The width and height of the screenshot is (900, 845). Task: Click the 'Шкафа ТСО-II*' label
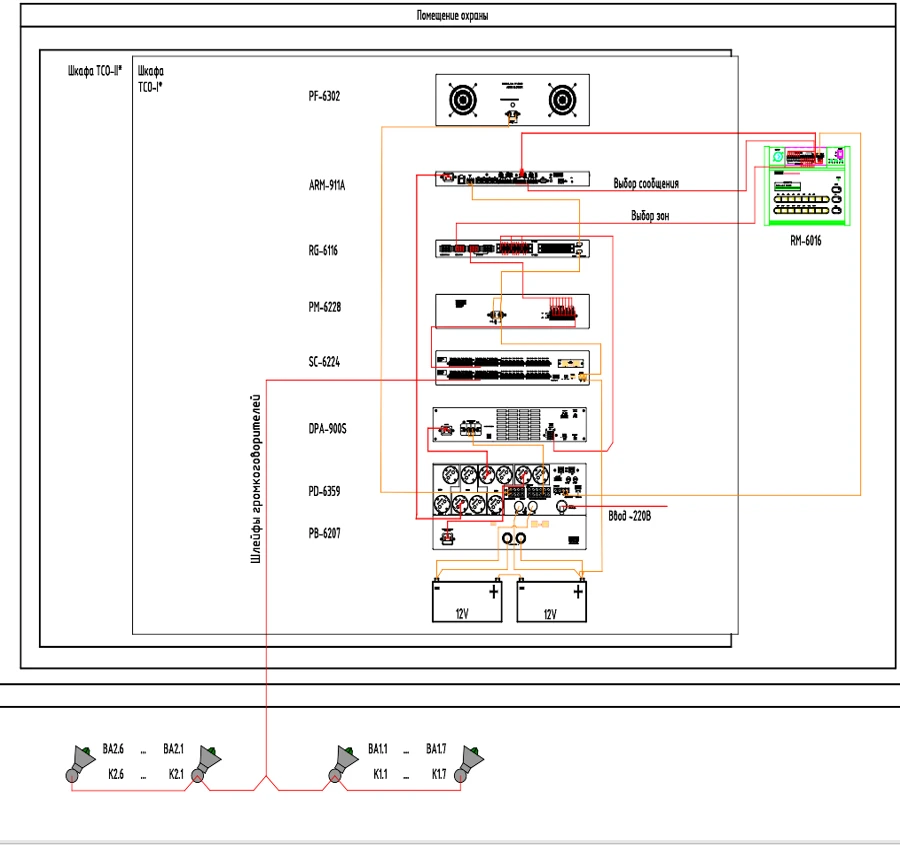[95, 71]
